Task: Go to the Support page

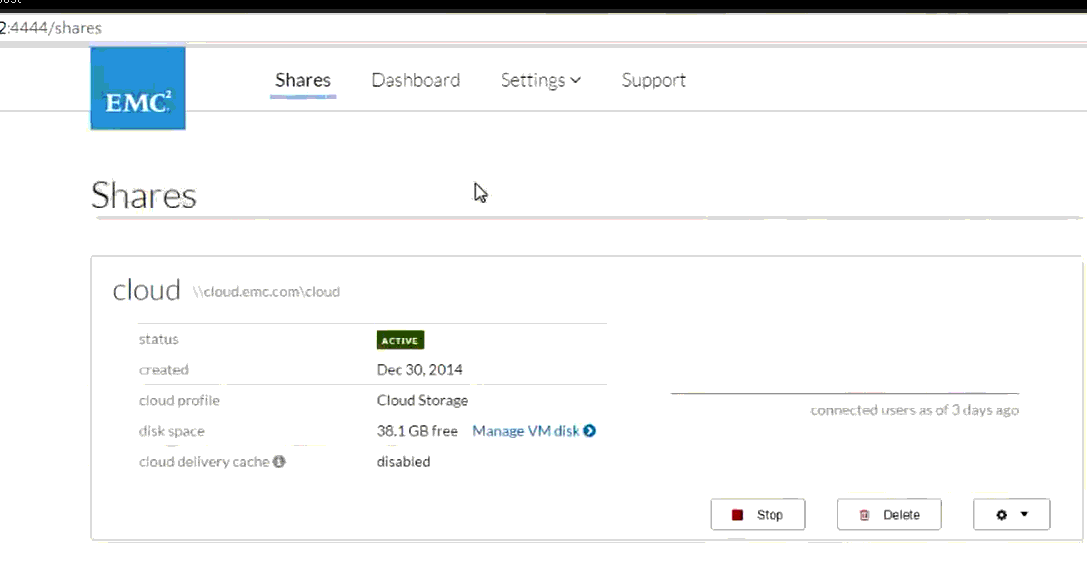Action: click(654, 80)
